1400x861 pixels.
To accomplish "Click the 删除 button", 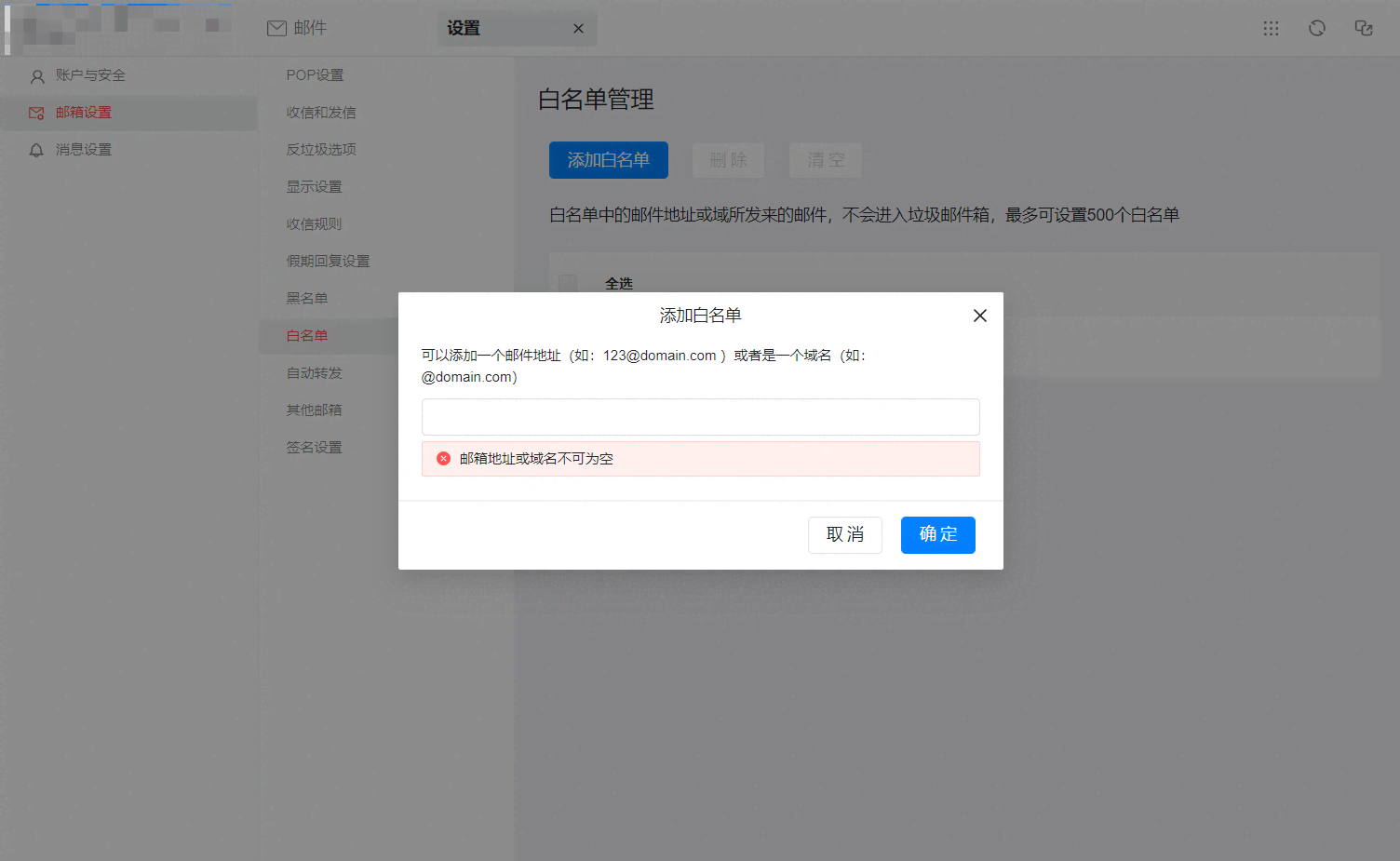I will [x=728, y=160].
